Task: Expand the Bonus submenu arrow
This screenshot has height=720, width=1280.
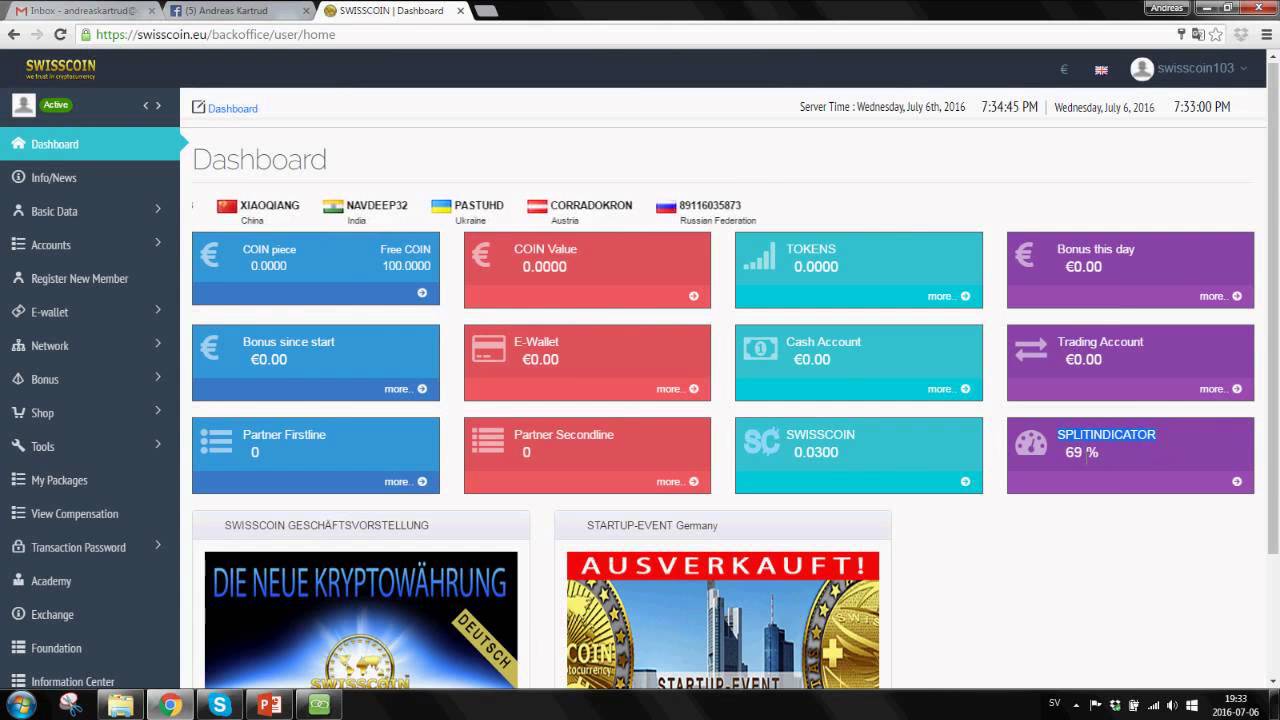Action: coord(158,378)
